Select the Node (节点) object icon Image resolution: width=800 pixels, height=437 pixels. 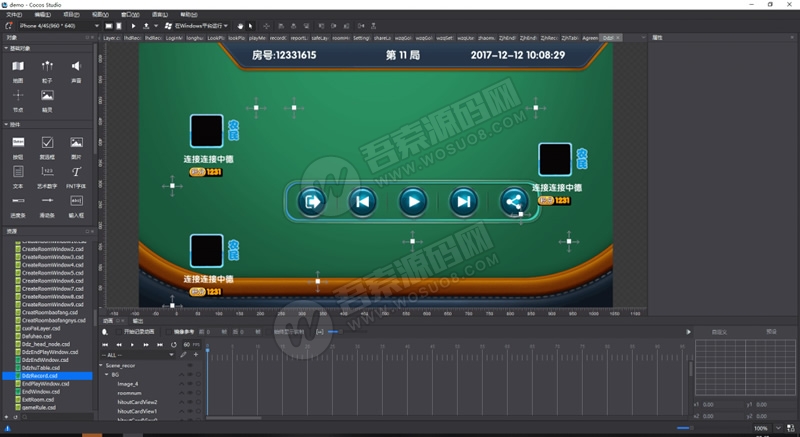(x=18, y=97)
